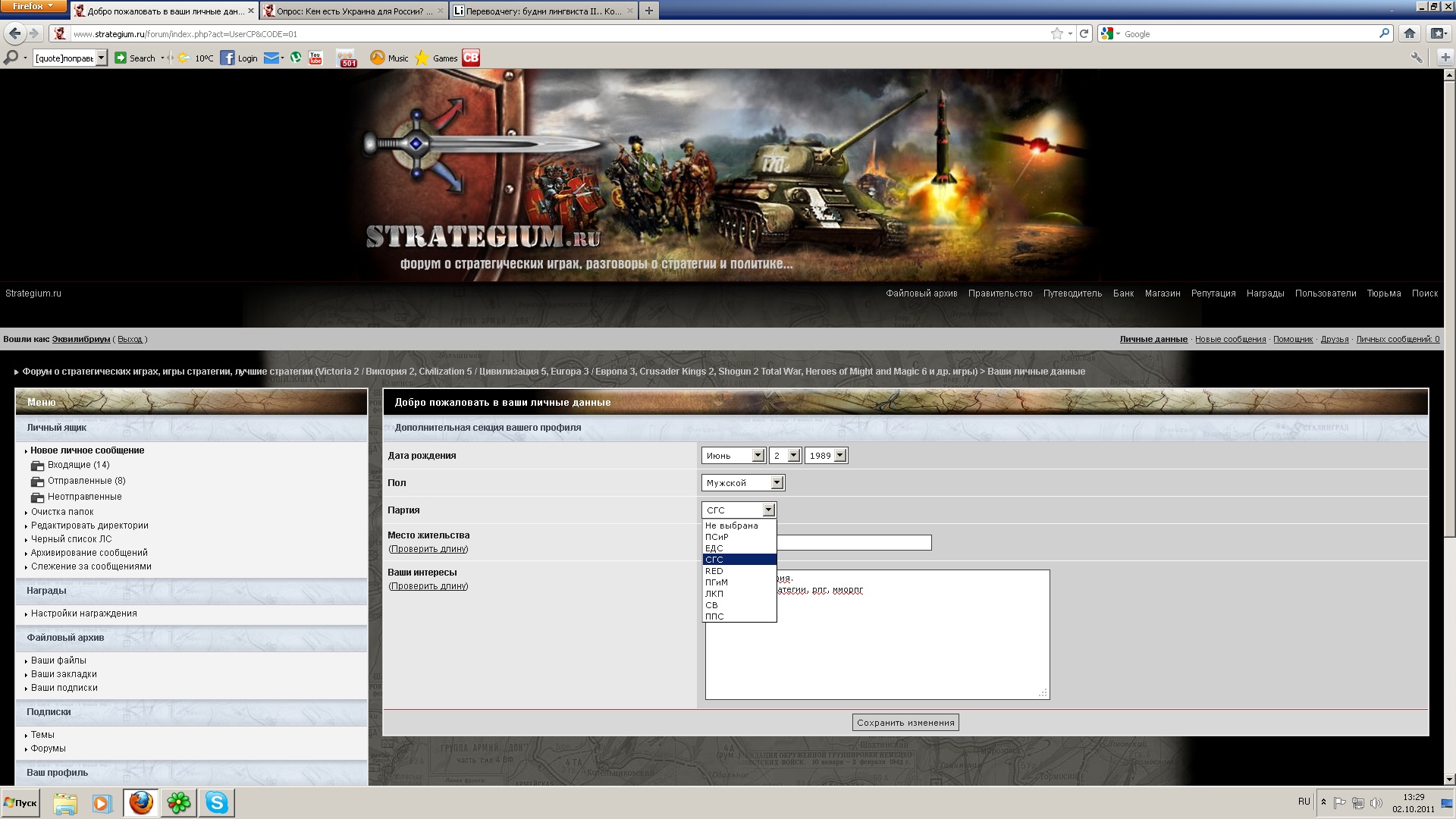Choose ЕДС from the party list
Image resolution: width=1456 pixels, height=819 pixels.
coord(739,548)
